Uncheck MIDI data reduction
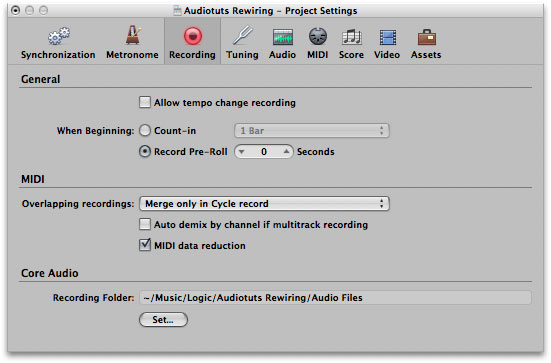Viewport: 551px width, 363px height. [145, 245]
